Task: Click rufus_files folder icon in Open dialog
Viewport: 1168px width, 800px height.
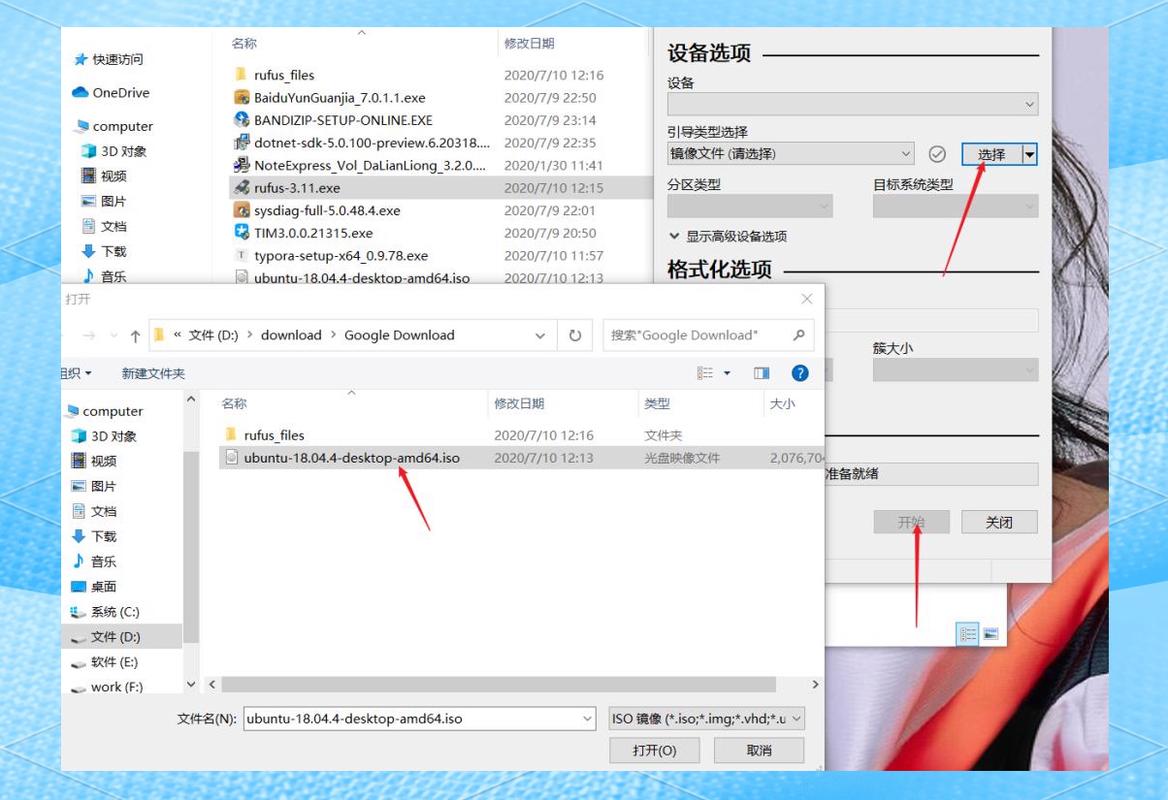Action: pyautogui.click(x=231, y=434)
